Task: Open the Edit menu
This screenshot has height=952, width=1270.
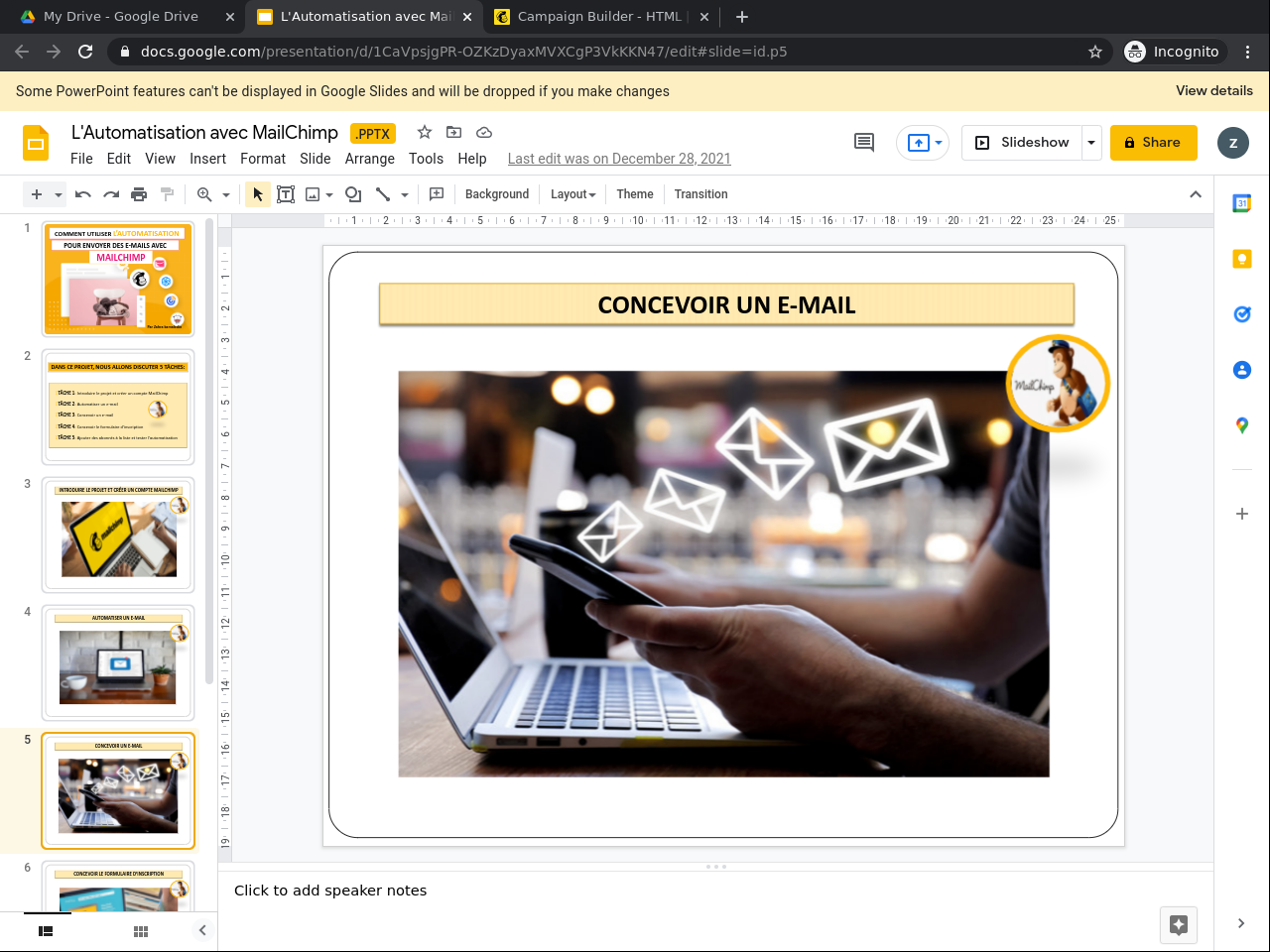Action: [x=119, y=159]
